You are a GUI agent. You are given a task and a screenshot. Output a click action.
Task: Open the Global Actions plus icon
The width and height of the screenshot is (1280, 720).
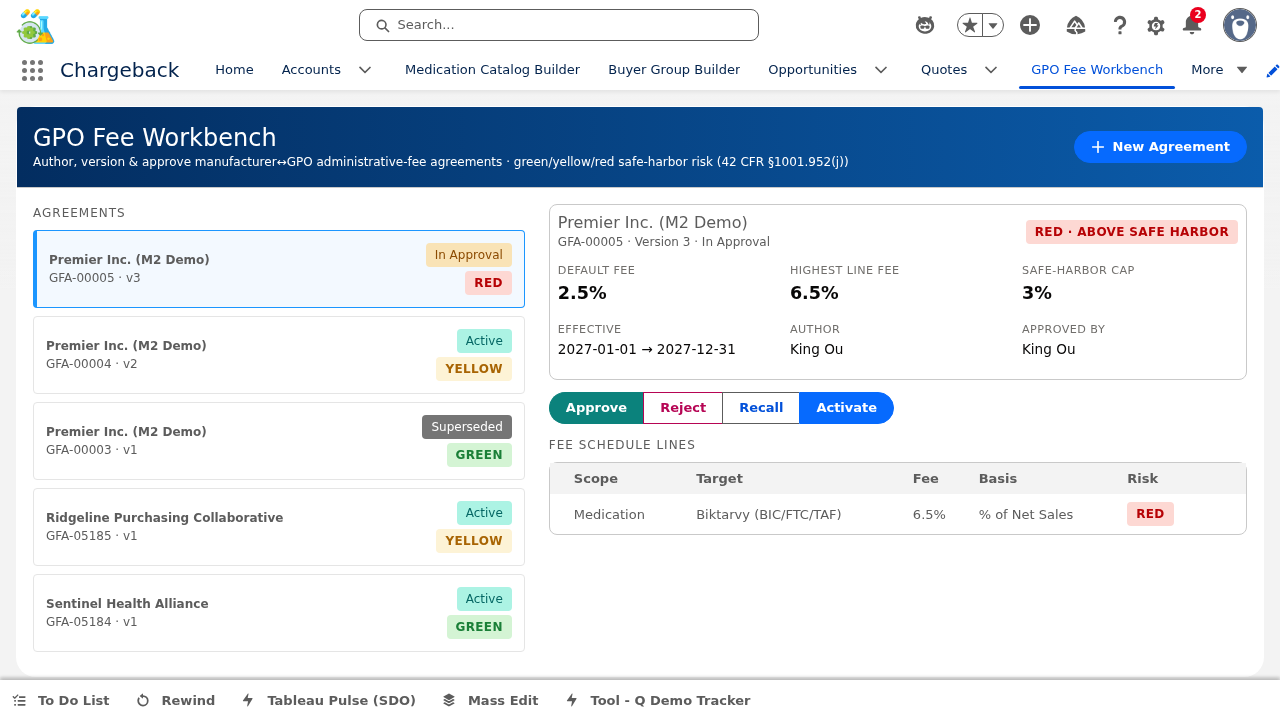click(x=1030, y=25)
